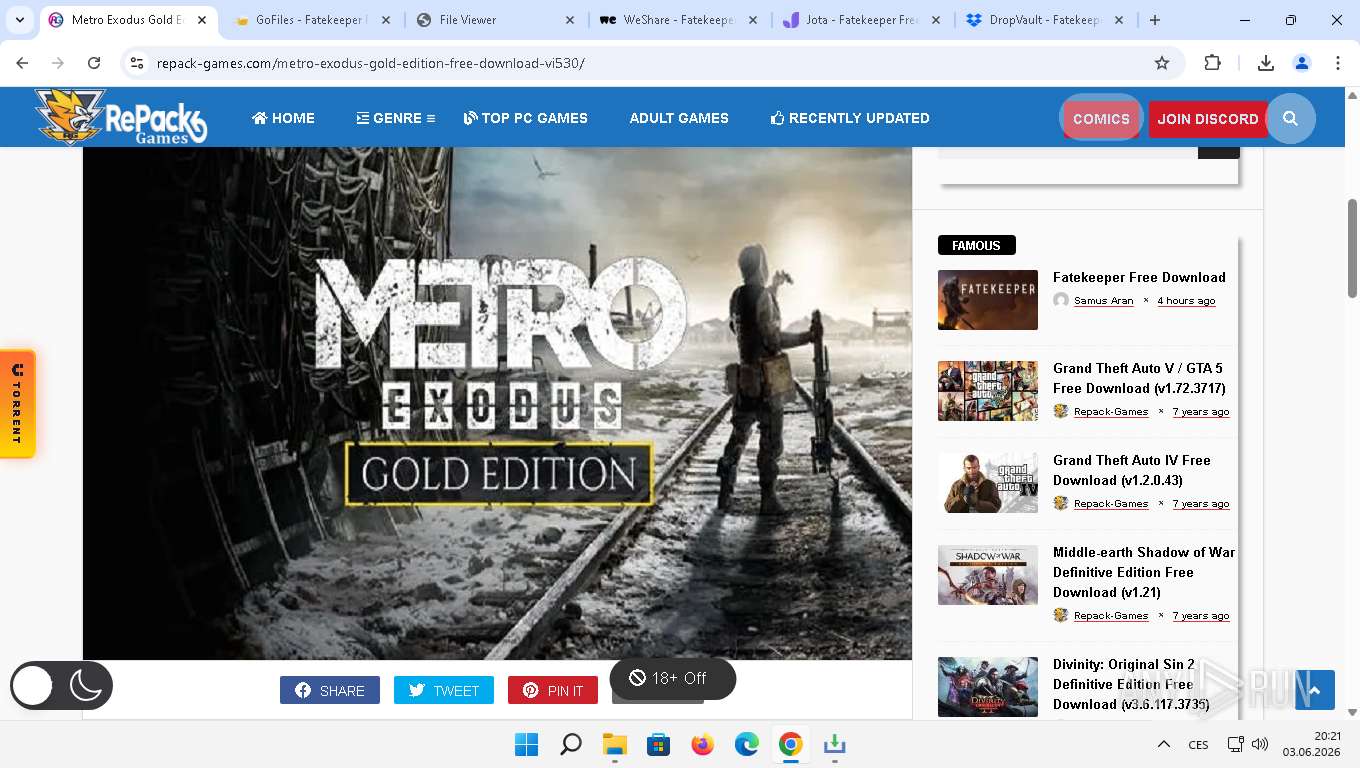Viewport: 1360px width, 768px height.
Task: Open ADULT GAMES menu item
Action: click(x=679, y=118)
